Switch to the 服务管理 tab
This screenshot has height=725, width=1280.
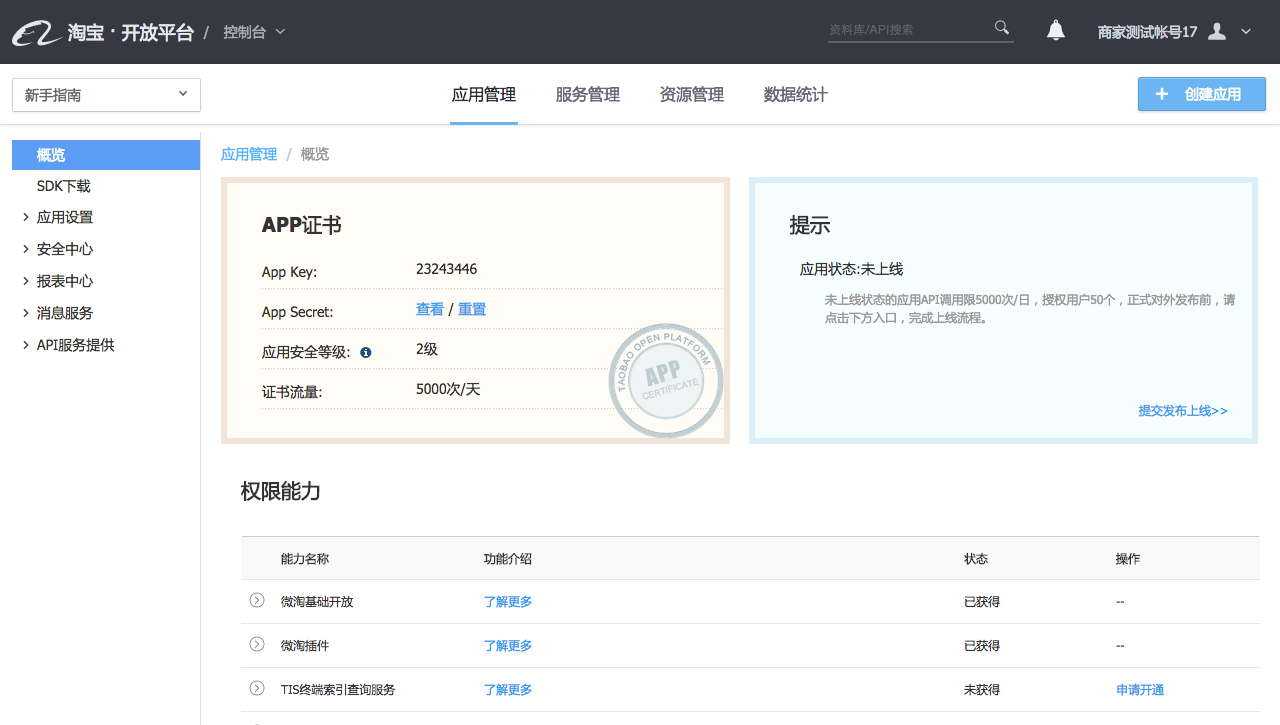coord(587,94)
